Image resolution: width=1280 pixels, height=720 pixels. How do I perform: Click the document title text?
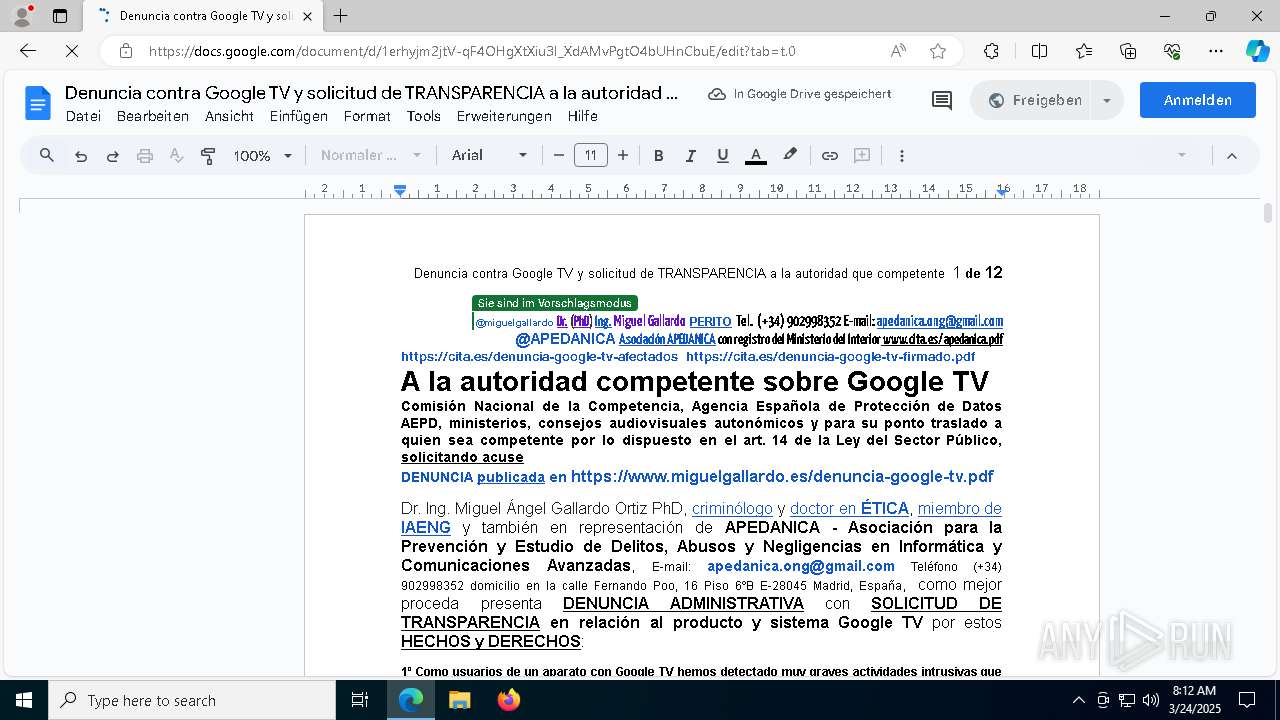[x=371, y=93]
